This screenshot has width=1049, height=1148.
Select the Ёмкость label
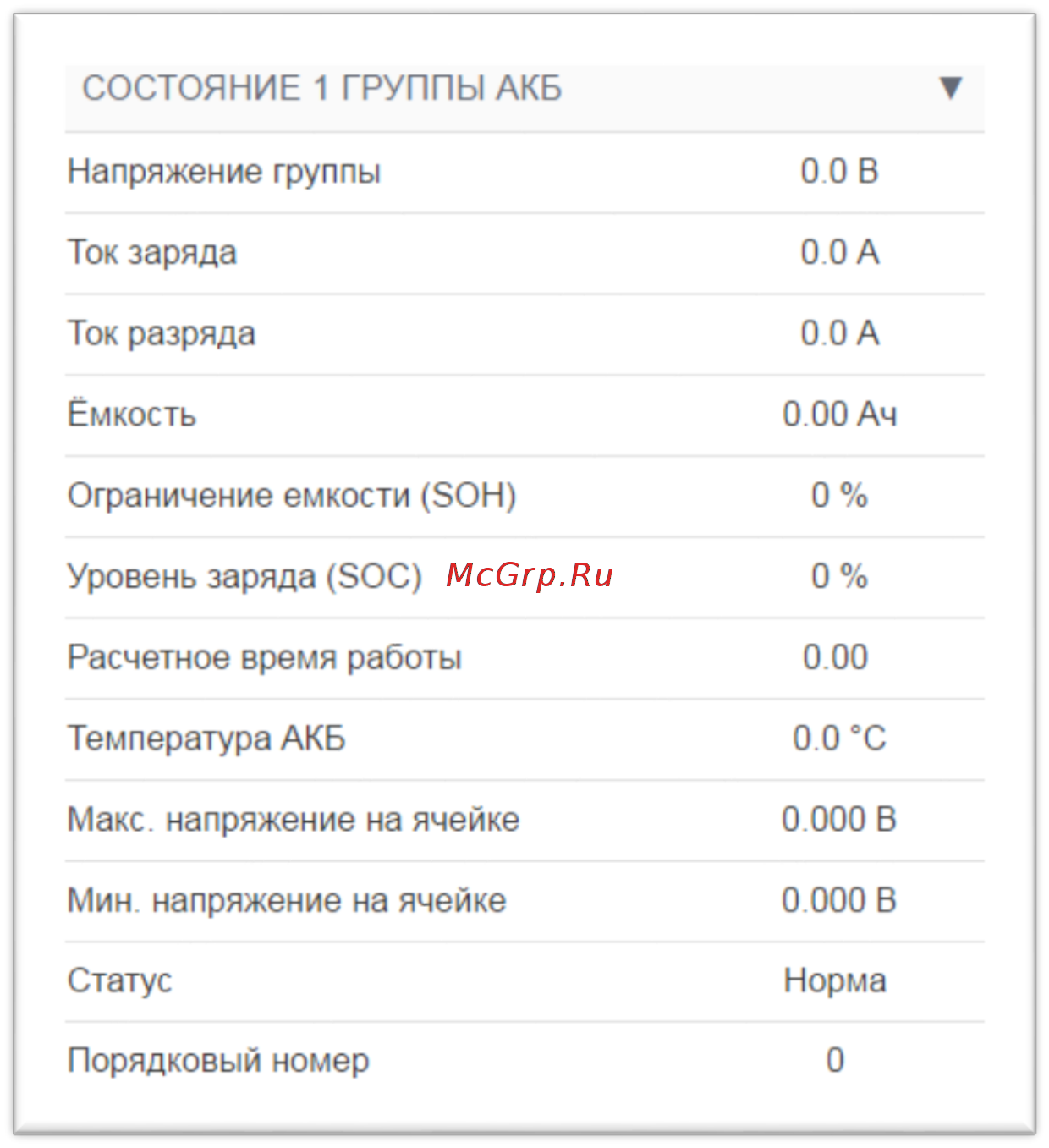tap(132, 414)
